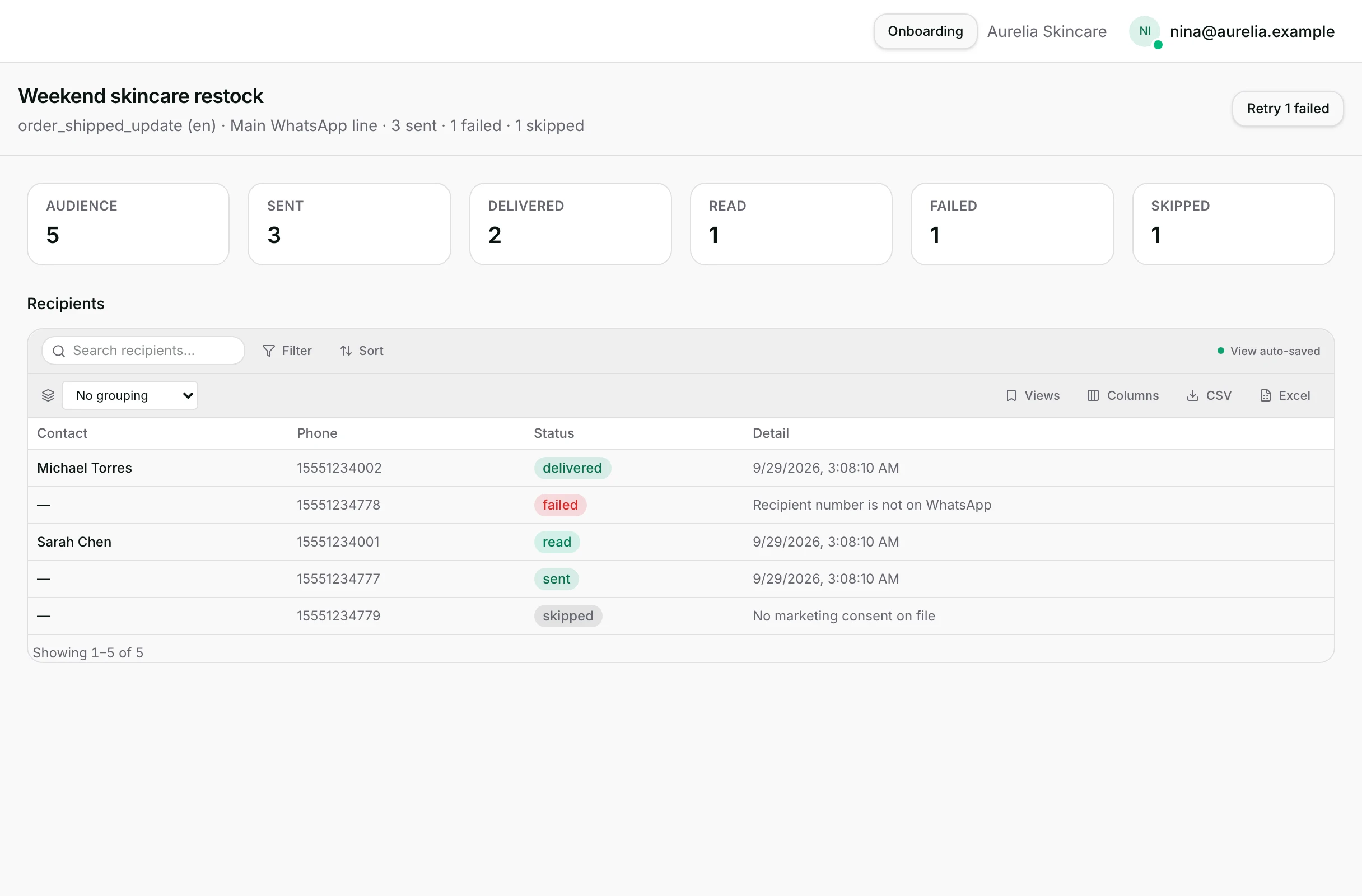This screenshot has height=896, width=1362.
Task: Download recipients via CSV icon
Action: click(1193, 395)
